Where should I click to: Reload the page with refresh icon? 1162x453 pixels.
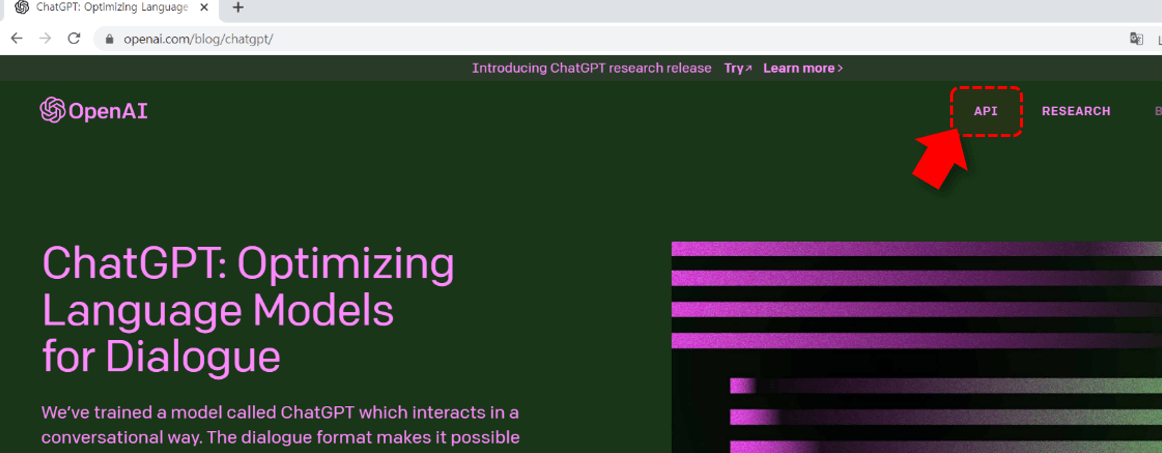coord(74,39)
